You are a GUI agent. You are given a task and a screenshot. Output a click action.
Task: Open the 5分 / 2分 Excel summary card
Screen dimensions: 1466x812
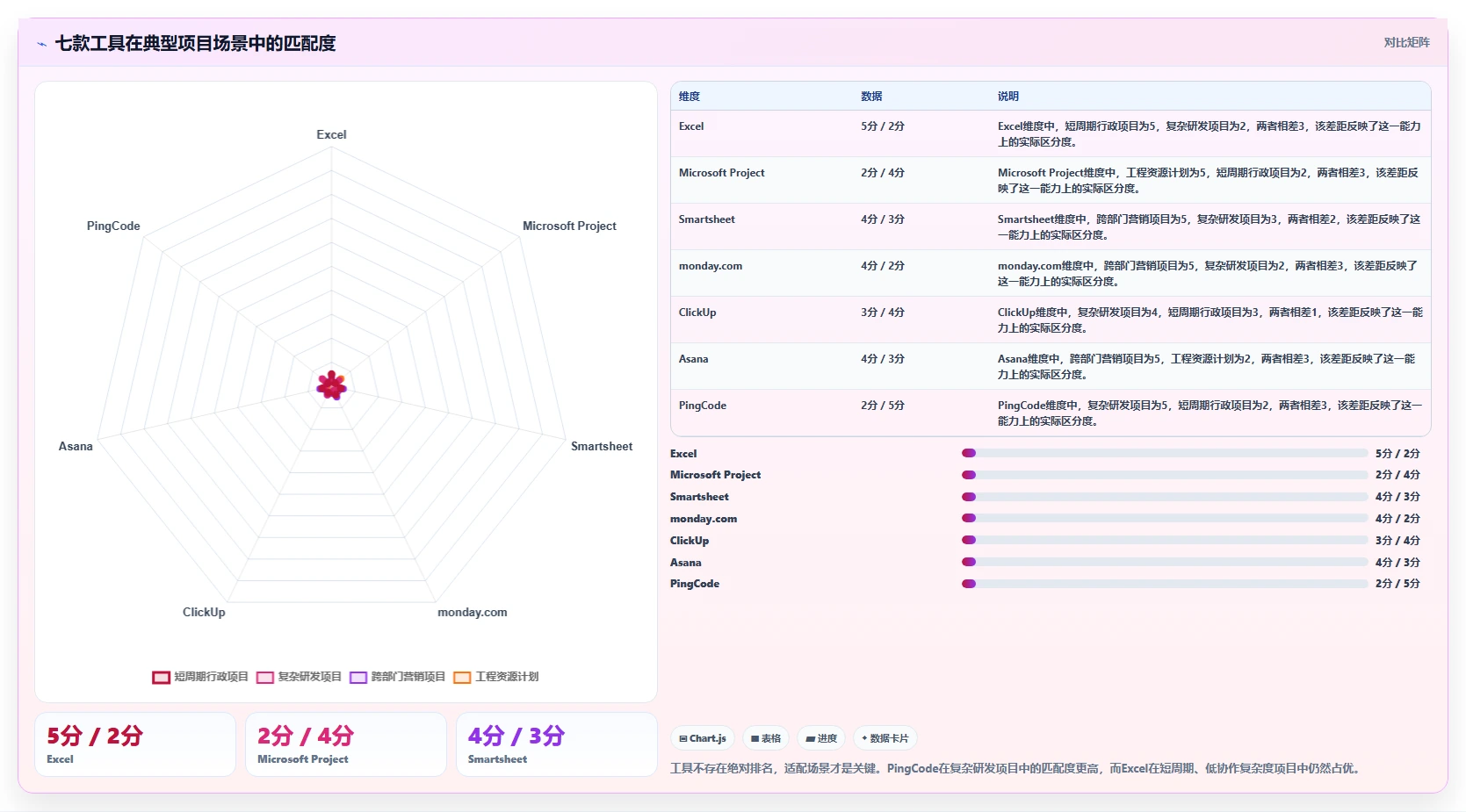(x=135, y=744)
